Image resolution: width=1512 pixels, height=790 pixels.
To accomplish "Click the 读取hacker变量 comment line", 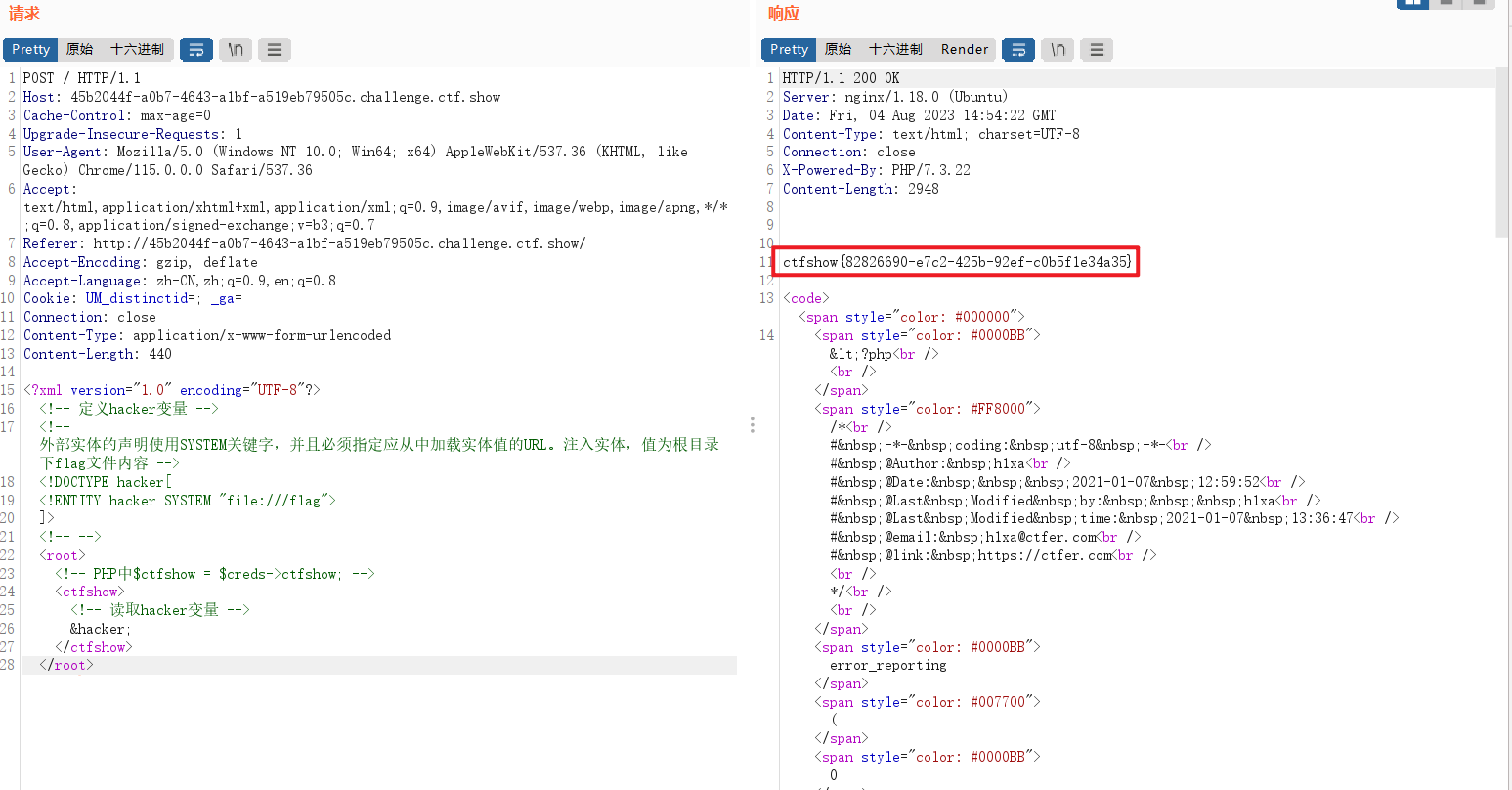I will [160, 610].
